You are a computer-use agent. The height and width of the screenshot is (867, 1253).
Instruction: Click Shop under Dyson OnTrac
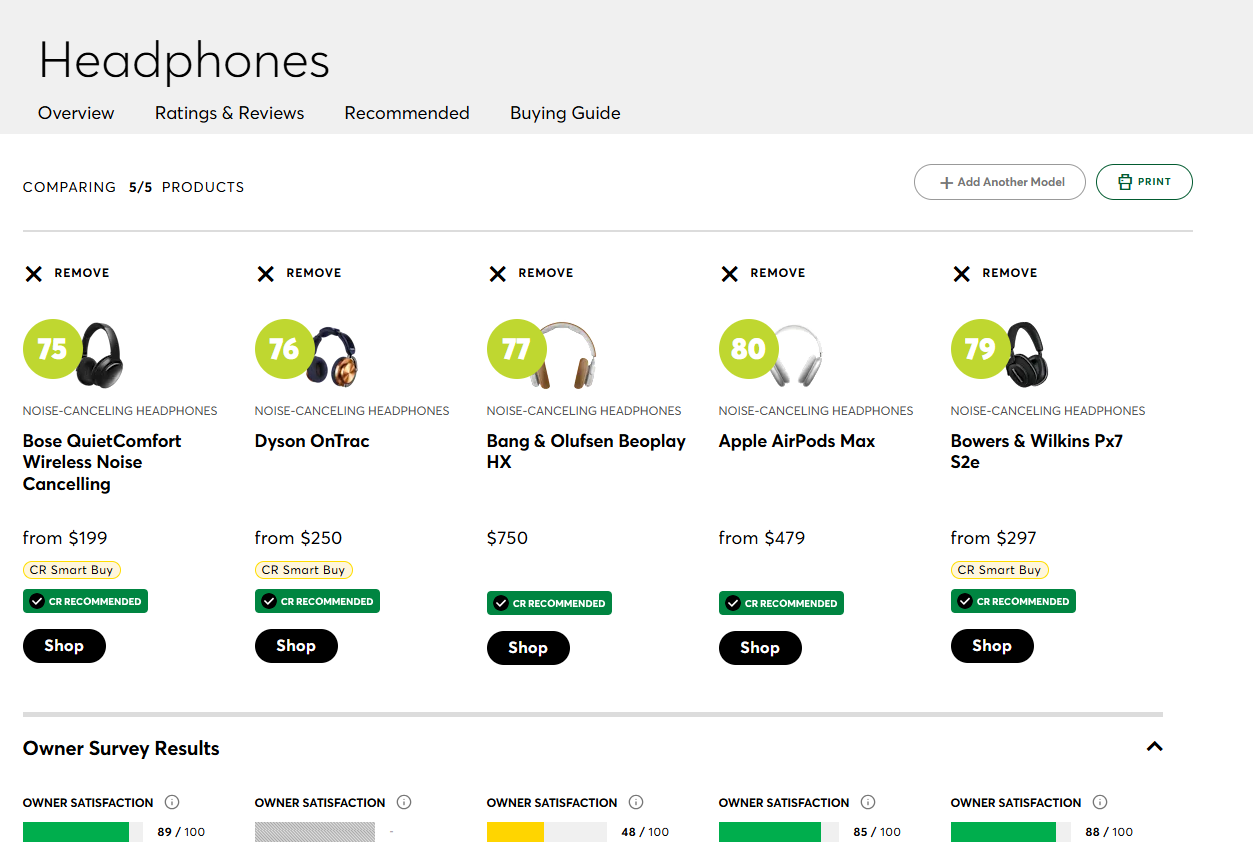(296, 646)
